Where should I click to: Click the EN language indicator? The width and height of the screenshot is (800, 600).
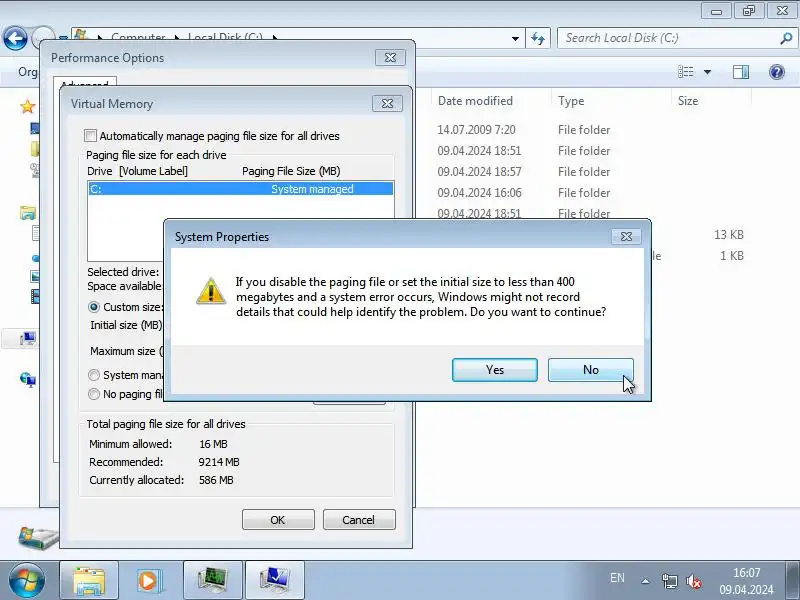[617, 578]
